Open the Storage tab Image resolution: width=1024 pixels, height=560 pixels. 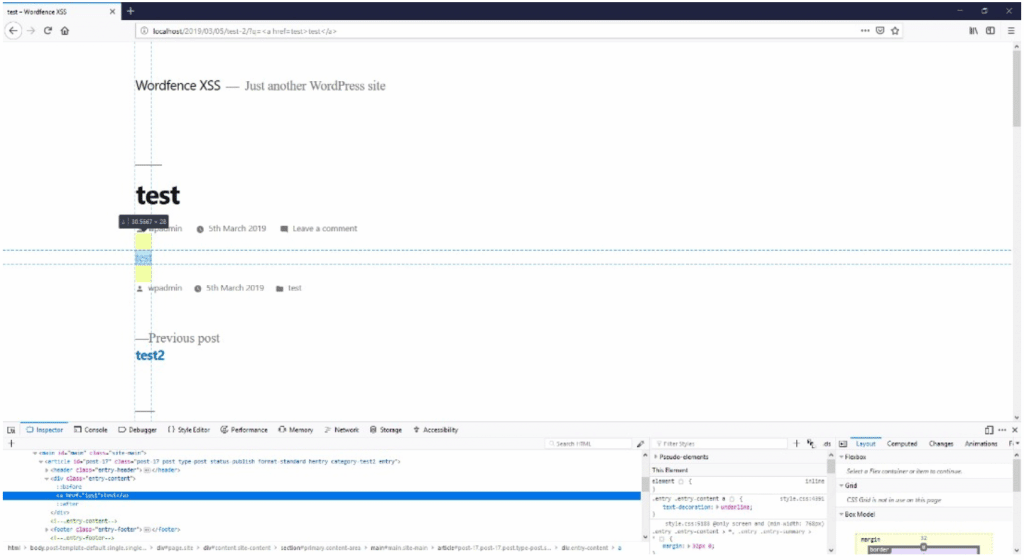[386, 430]
